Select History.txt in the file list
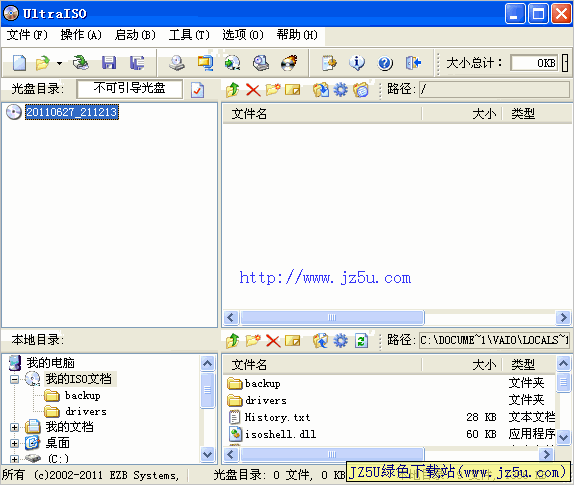Screen dimensions: 574x485 coord(277,417)
